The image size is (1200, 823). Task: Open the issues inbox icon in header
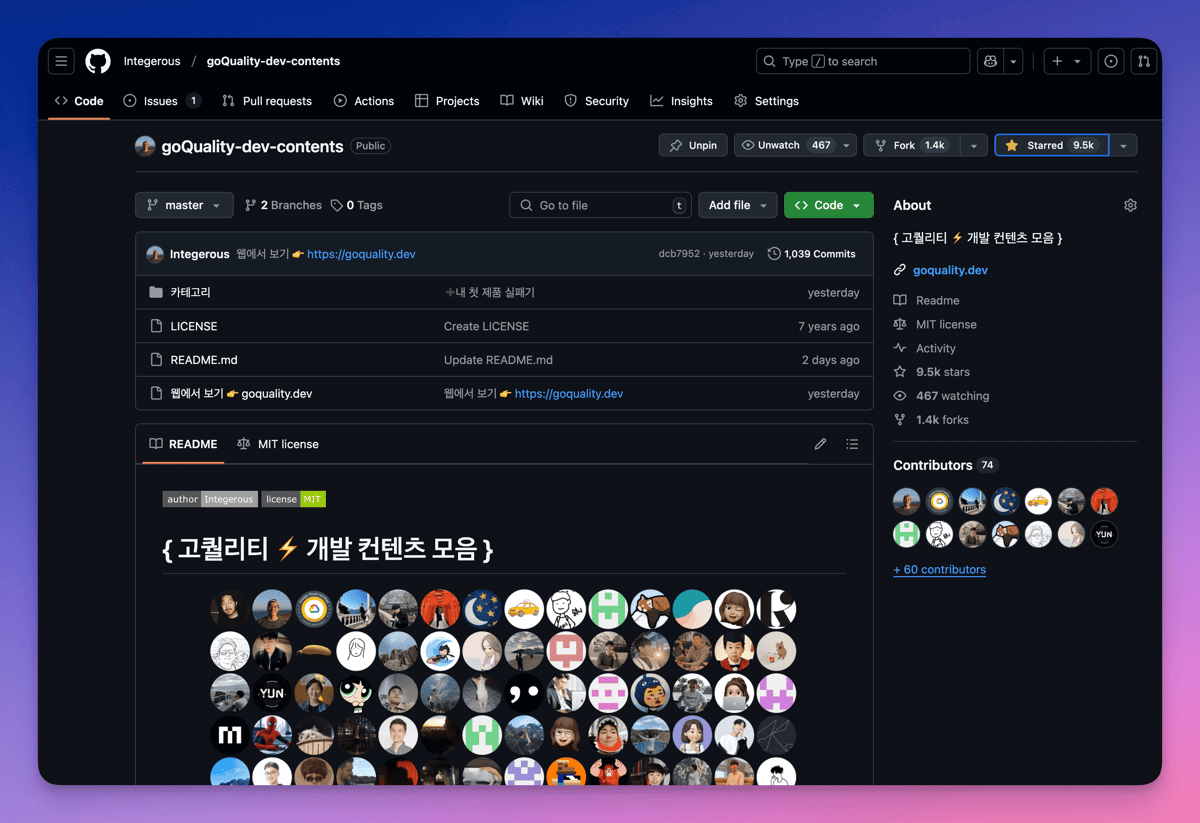[1111, 61]
